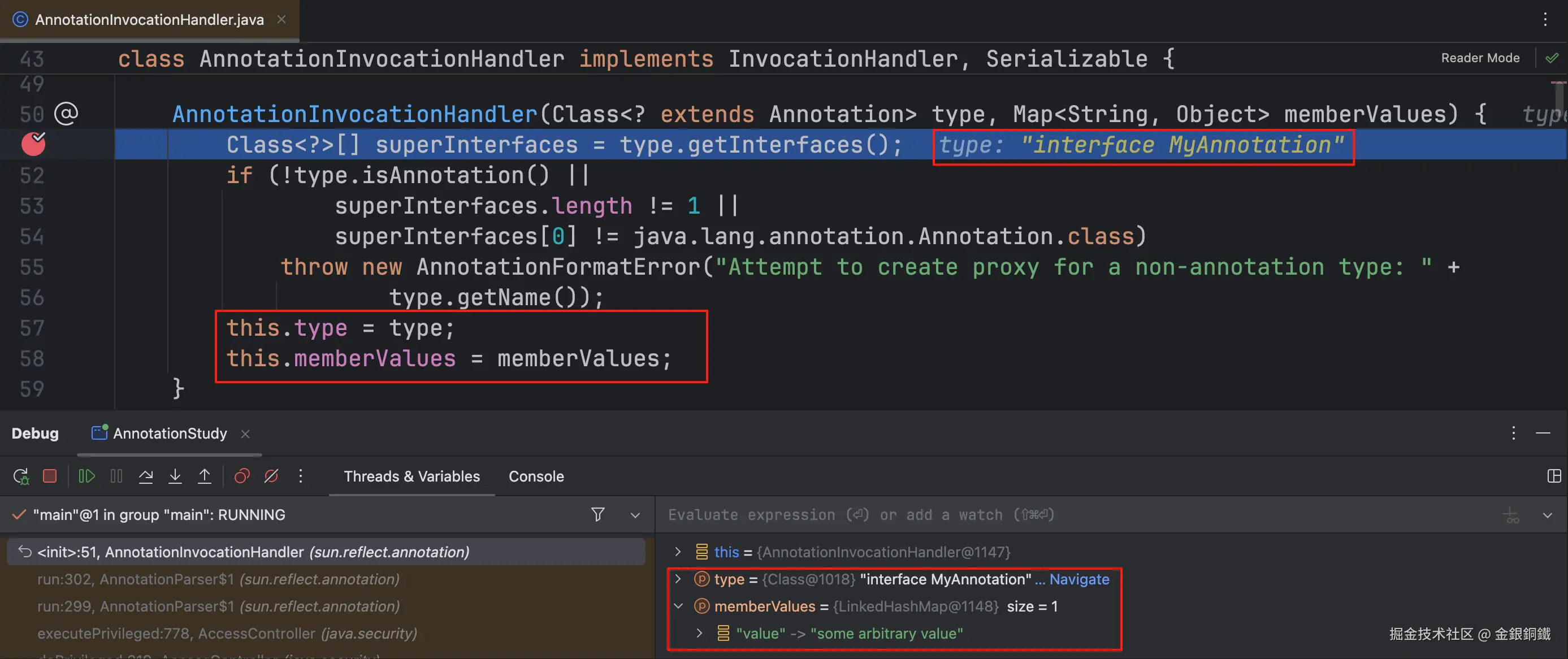
Task: Click the AnnotationFormatError throw statement
Action: coord(870,267)
